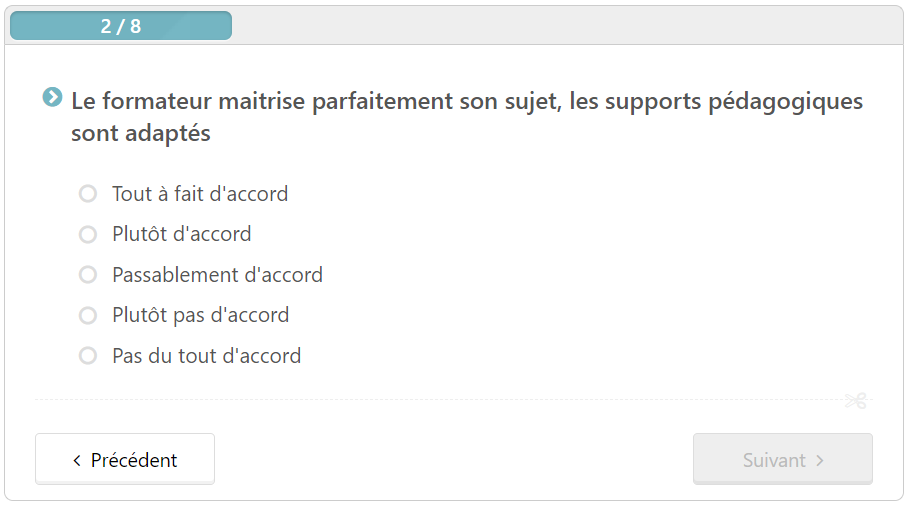The width and height of the screenshot is (907, 505).
Task: Click the right chevron in the Suivant button
Action: 820,460
